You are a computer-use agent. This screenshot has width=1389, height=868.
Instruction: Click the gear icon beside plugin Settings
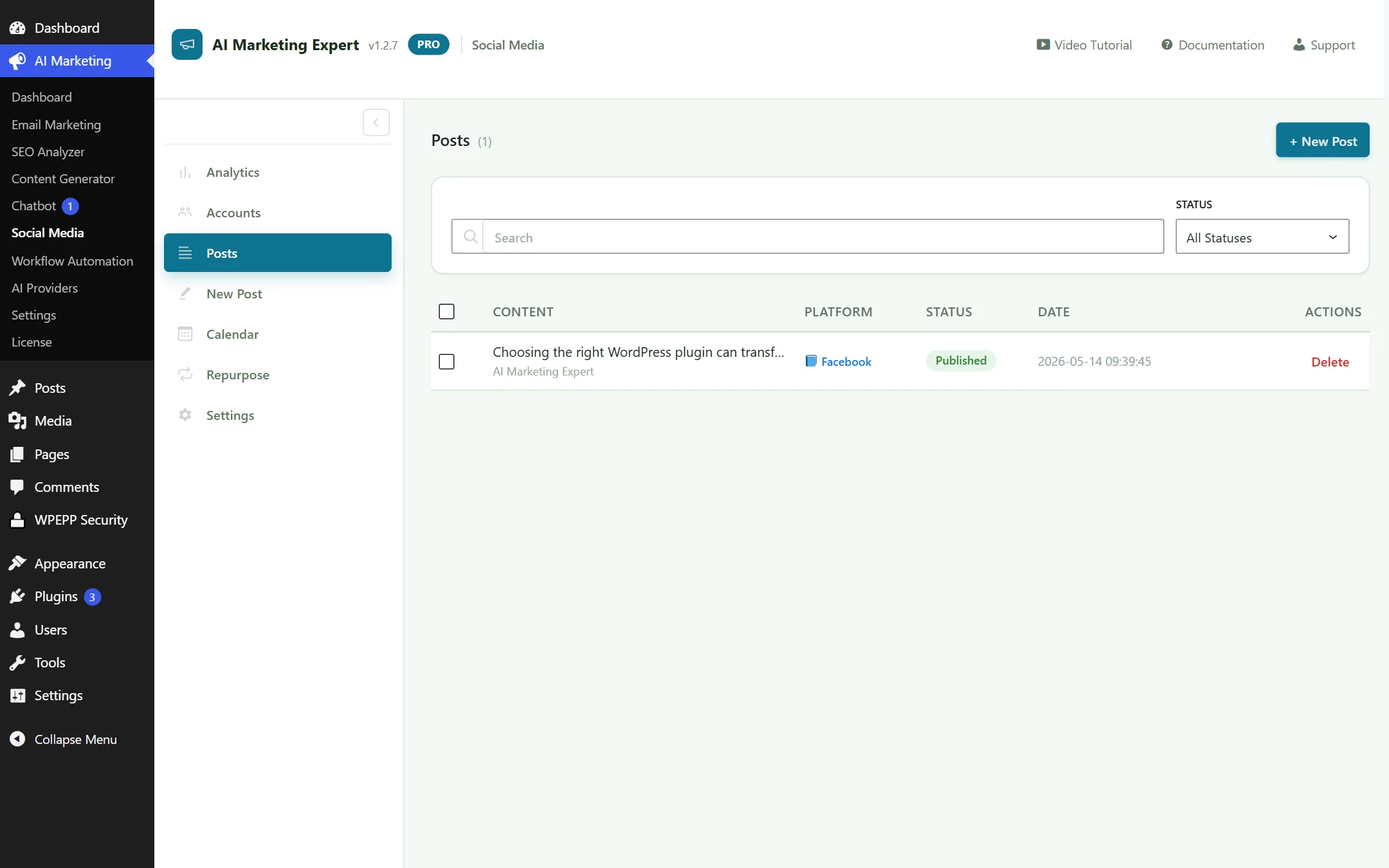tap(185, 415)
